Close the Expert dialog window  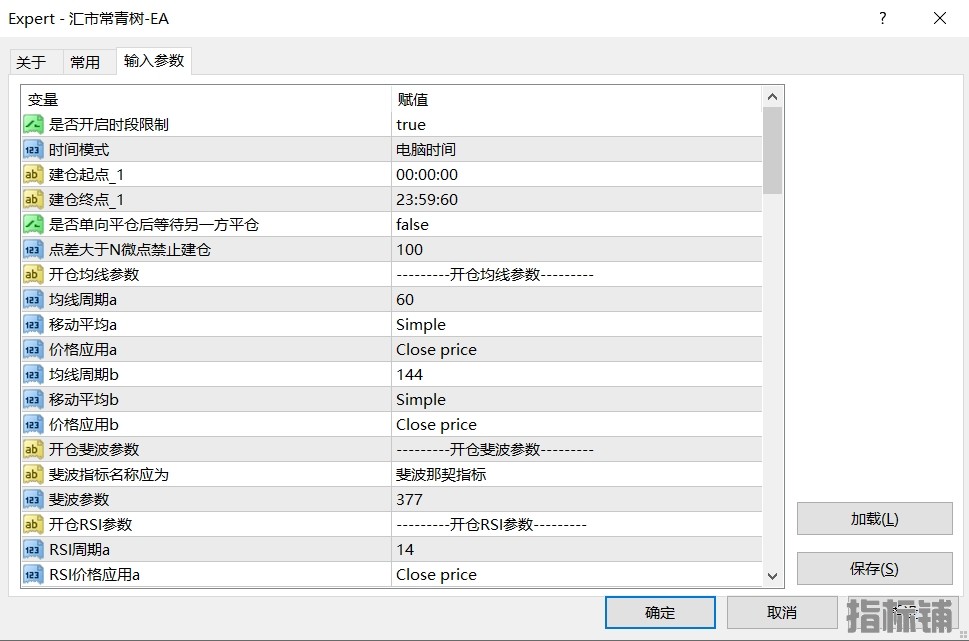pos(940,18)
